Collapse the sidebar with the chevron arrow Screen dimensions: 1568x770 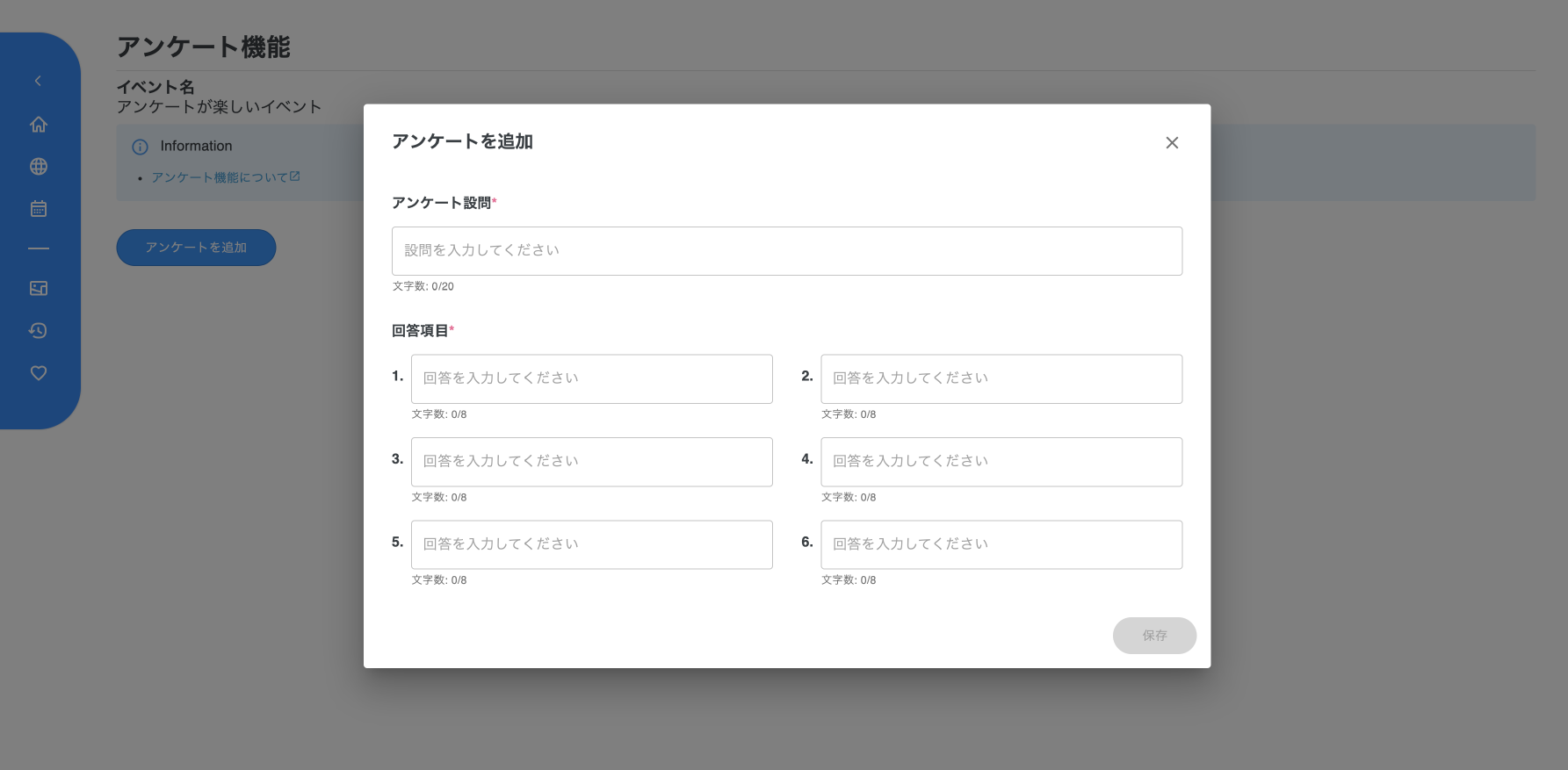(x=38, y=81)
